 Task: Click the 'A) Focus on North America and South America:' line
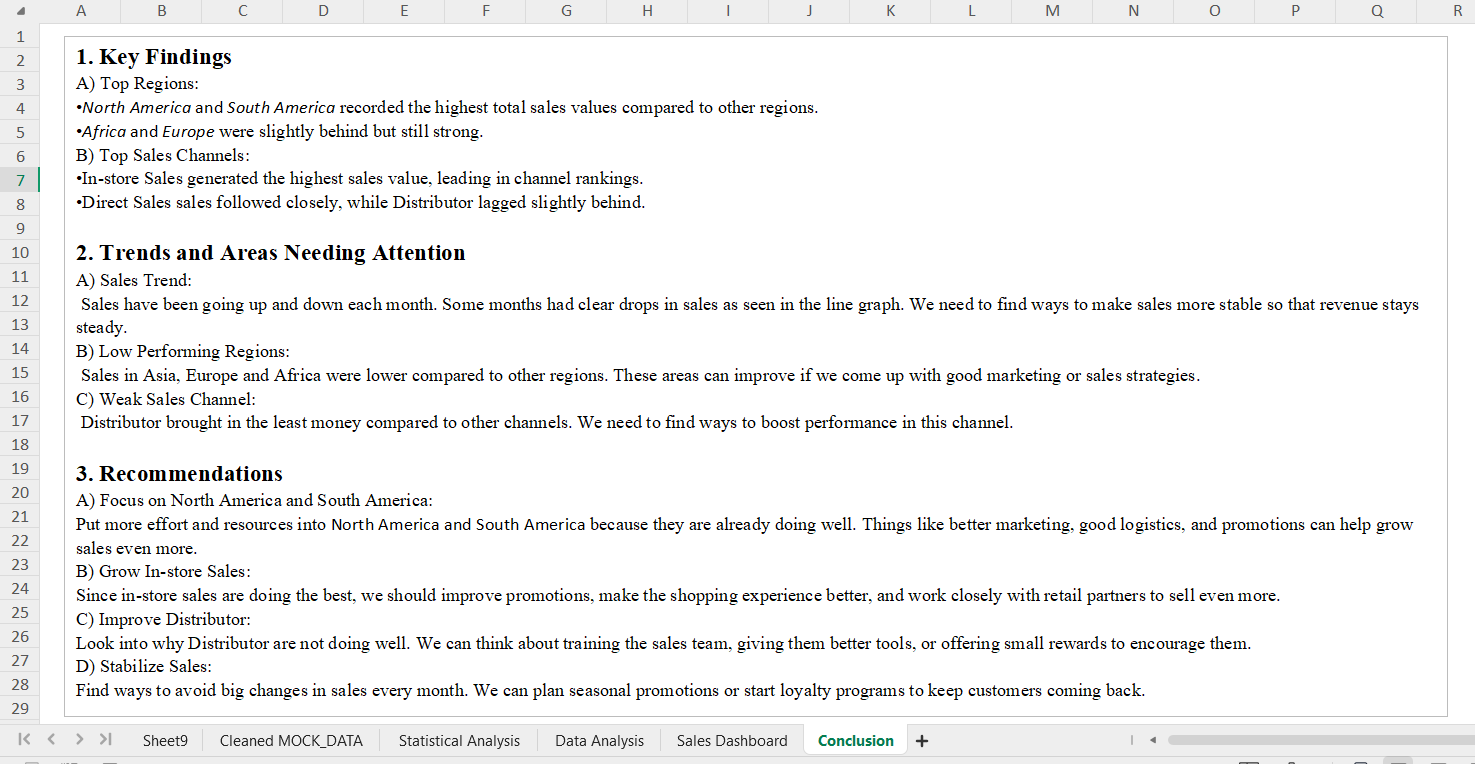pyautogui.click(x=255, y=500)
